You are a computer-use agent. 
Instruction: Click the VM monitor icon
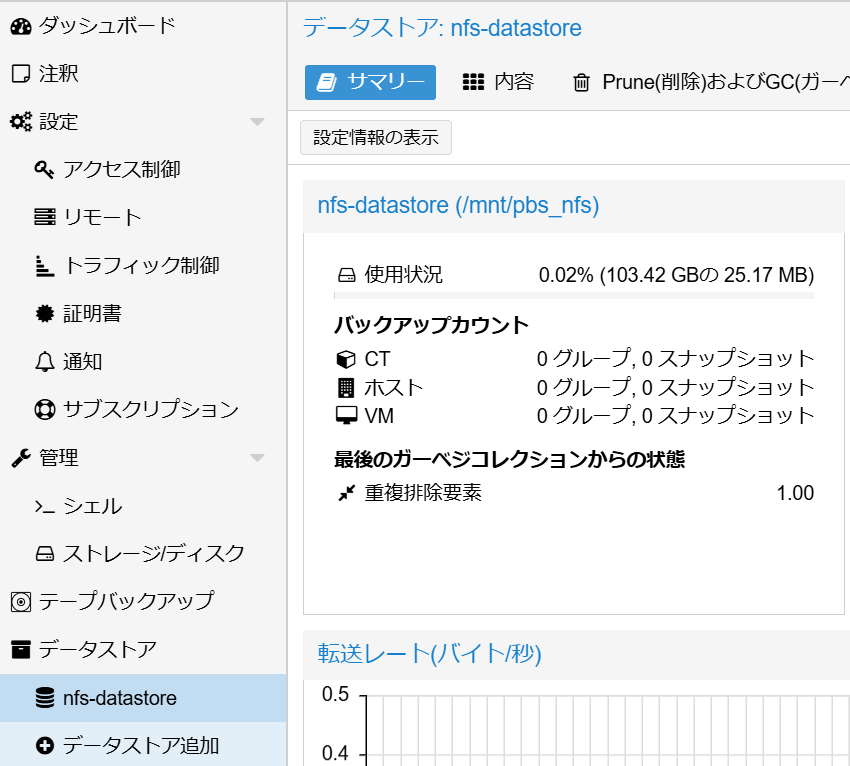click(x=346, y=416)
